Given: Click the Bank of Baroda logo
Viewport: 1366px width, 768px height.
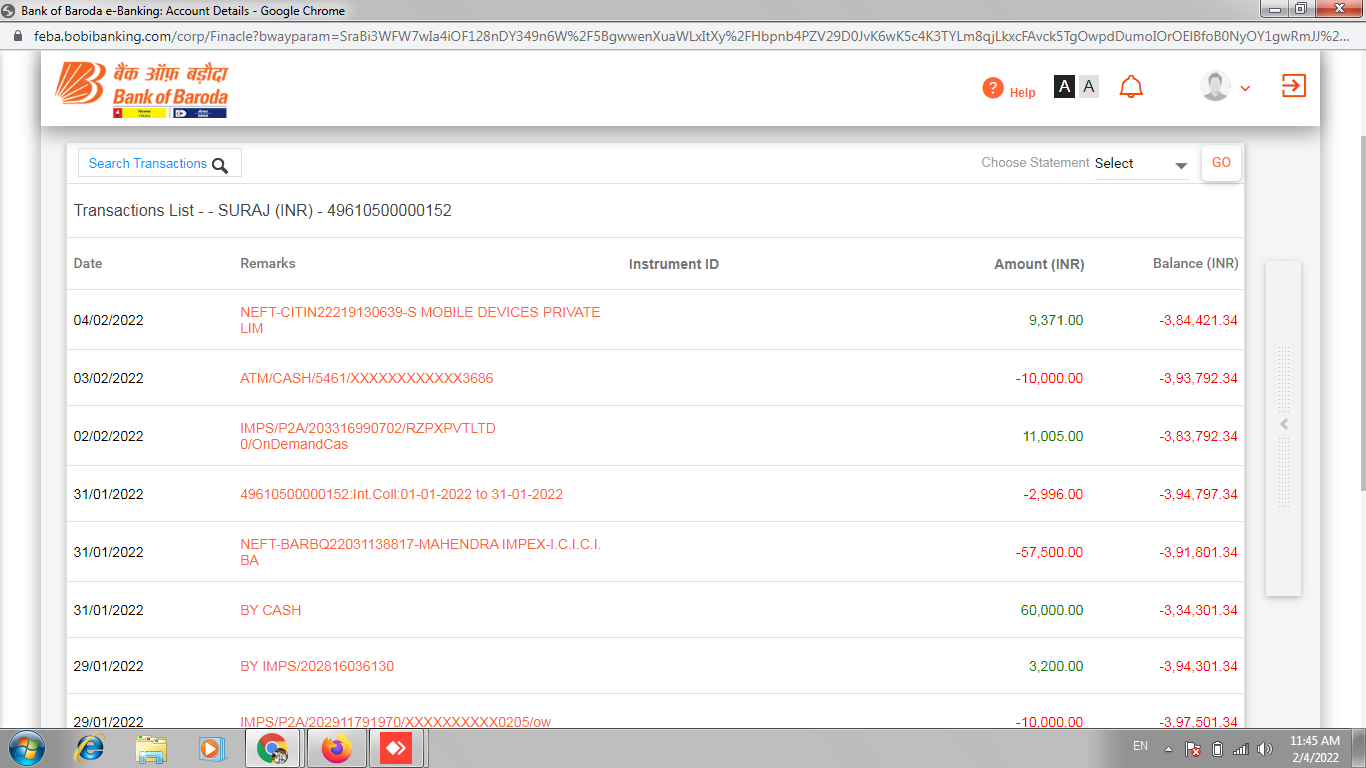Looking at the screenshot, I should [x=142, y=90].
